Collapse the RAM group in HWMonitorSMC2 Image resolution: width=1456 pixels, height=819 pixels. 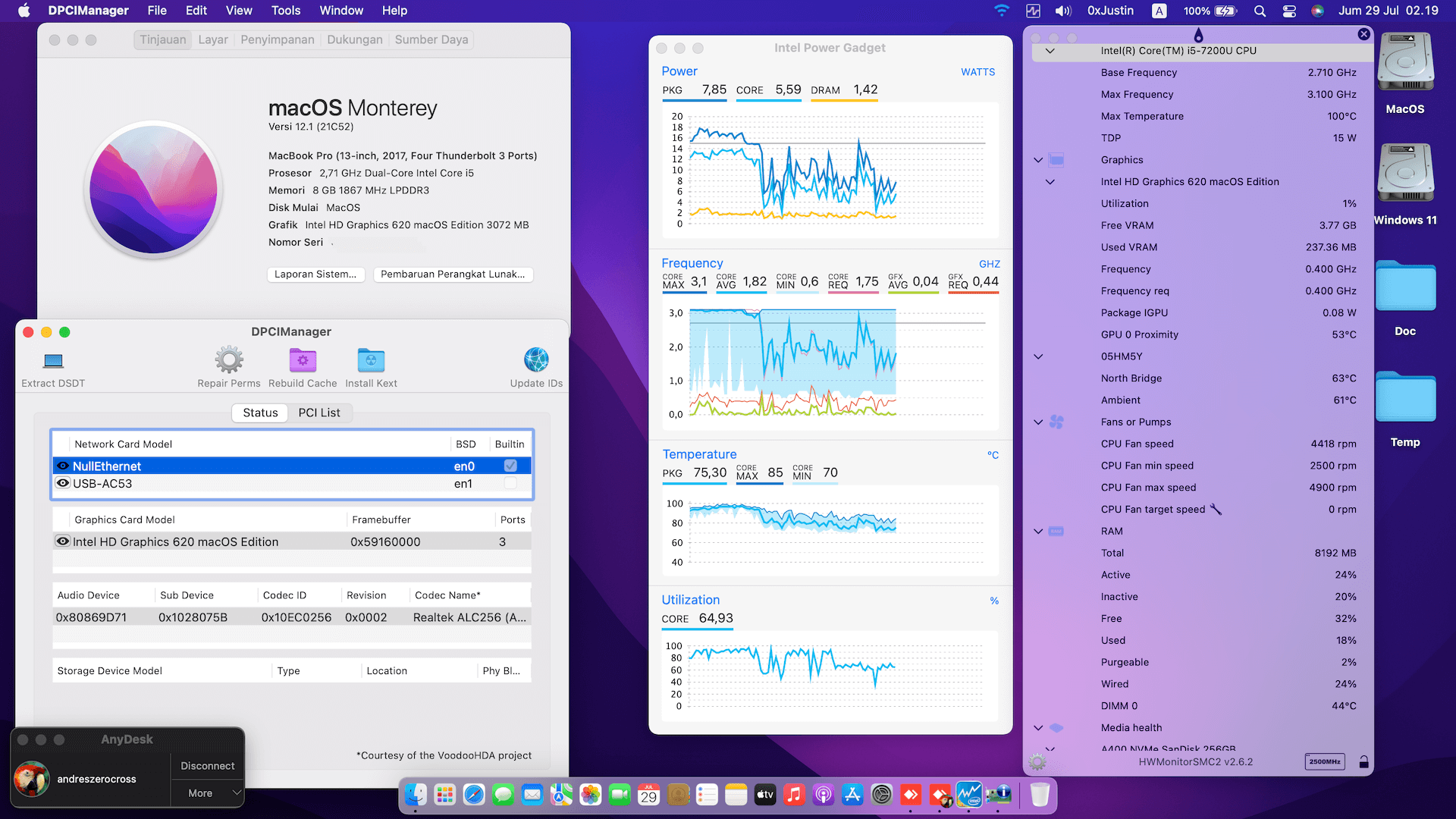(1038, 532)
